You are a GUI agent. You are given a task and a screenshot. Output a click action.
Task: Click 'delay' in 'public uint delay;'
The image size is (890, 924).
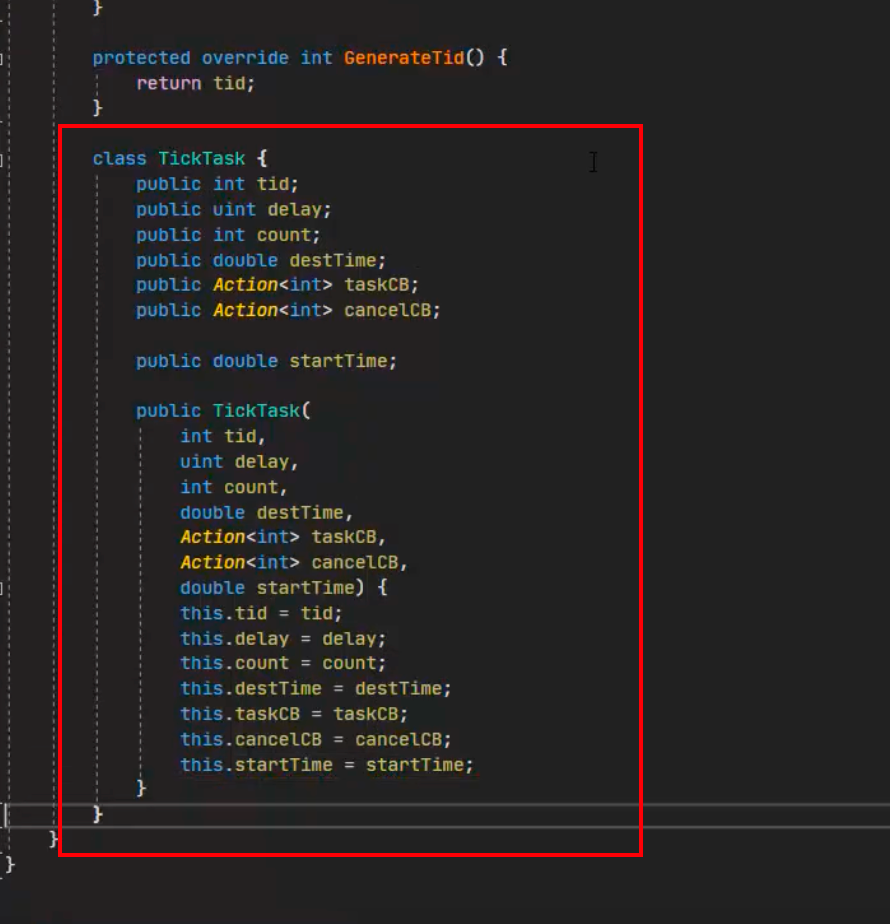point(294,209)
